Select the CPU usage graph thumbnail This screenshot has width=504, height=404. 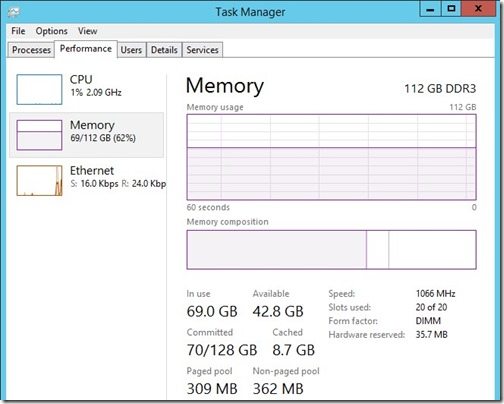tap(39, 89)
